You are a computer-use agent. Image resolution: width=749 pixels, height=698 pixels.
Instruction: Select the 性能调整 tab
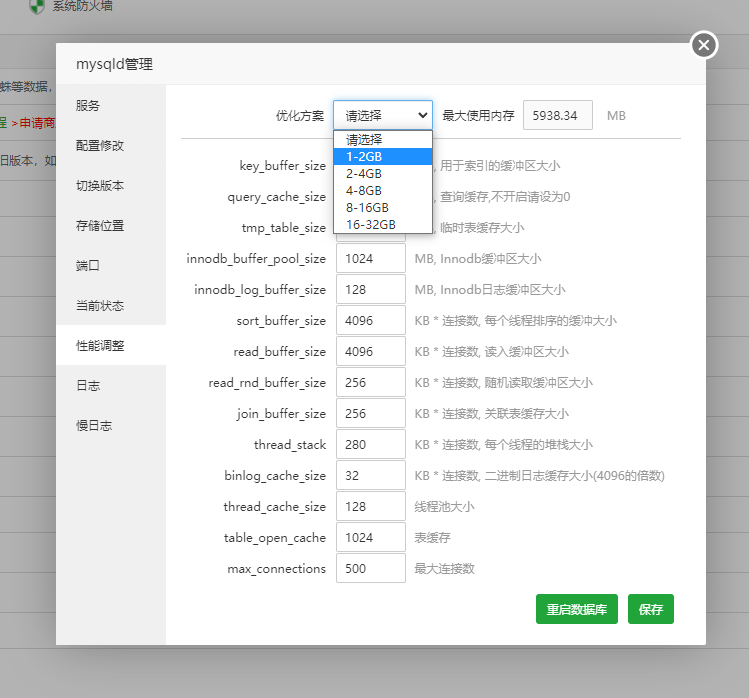click(x=111, y=345)
